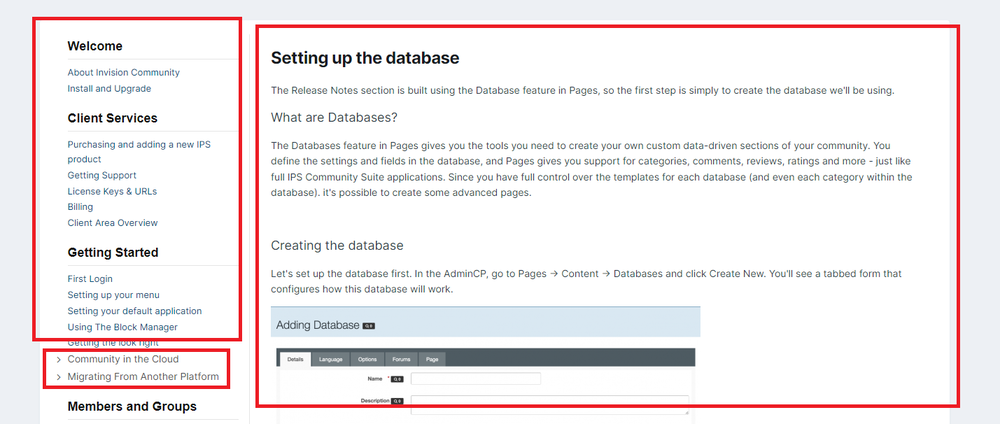Go to the First Login guide
1000x424 pixels.
pyautogui.click(x=90, y=279)
